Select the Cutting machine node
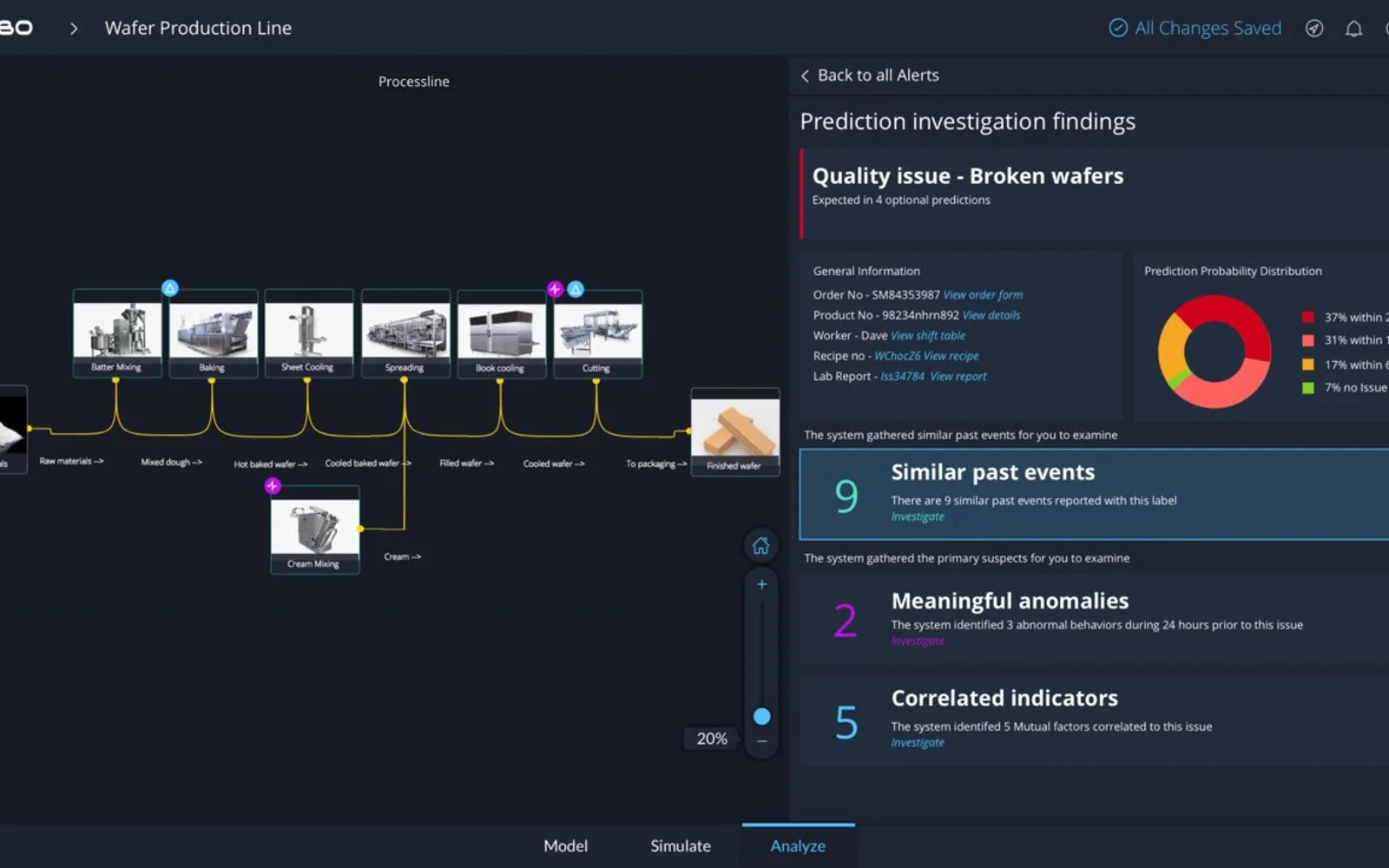The image size is (1389, 868). 598,334
